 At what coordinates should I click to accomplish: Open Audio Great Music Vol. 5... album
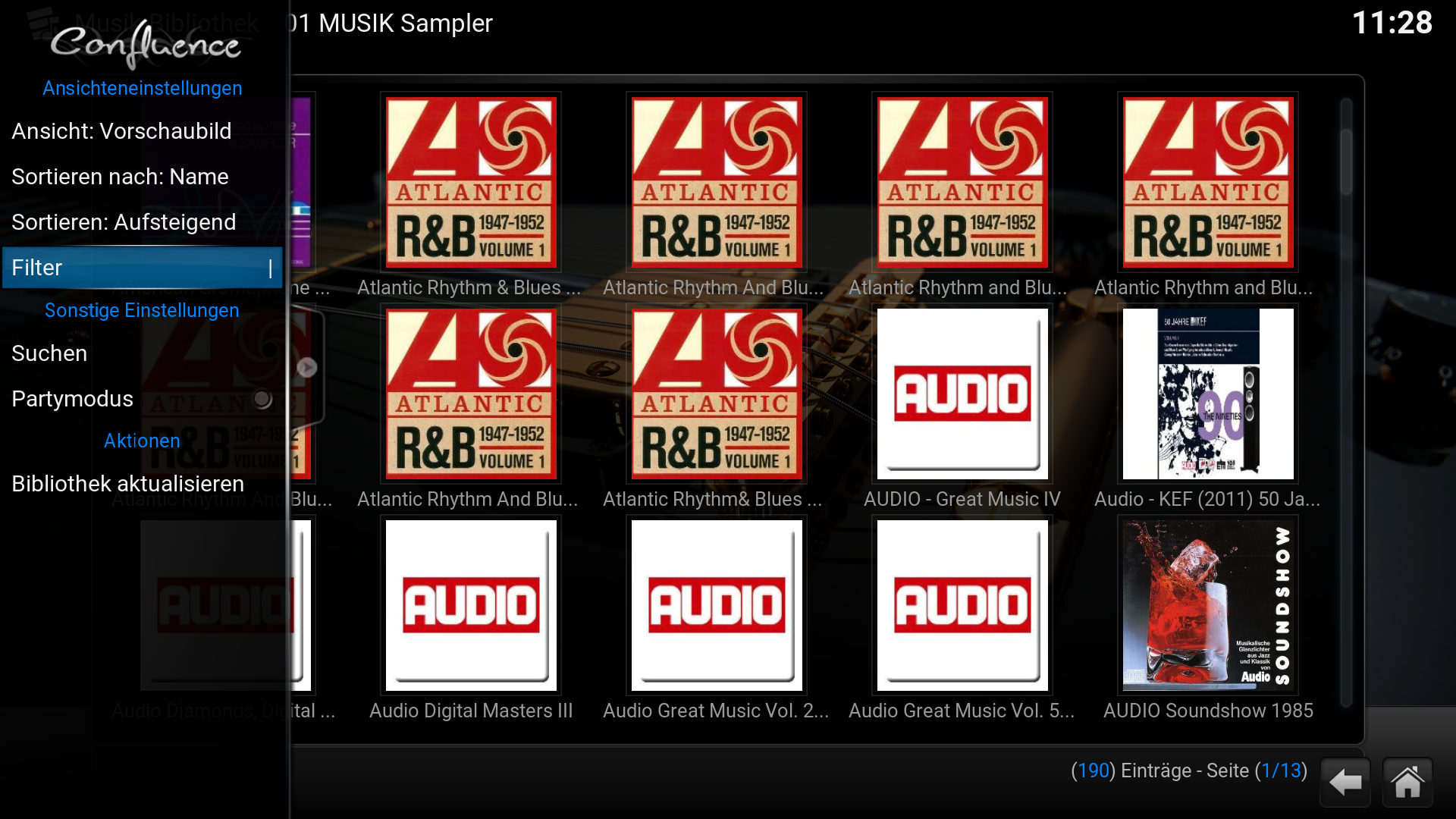click(962, 605)
